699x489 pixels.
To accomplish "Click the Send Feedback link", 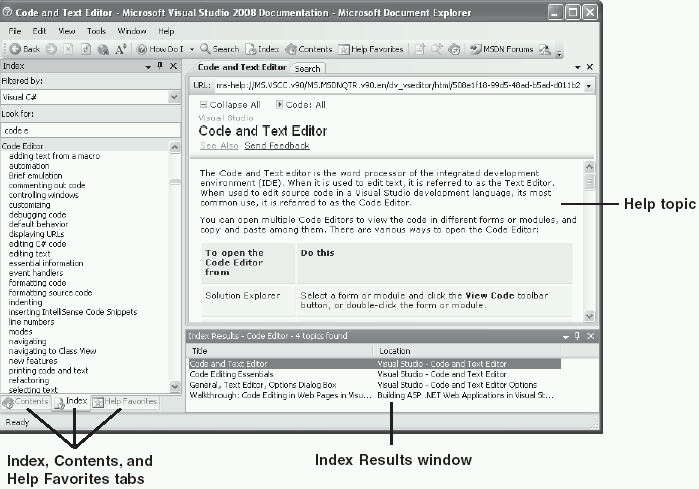I will click(277, 146).
